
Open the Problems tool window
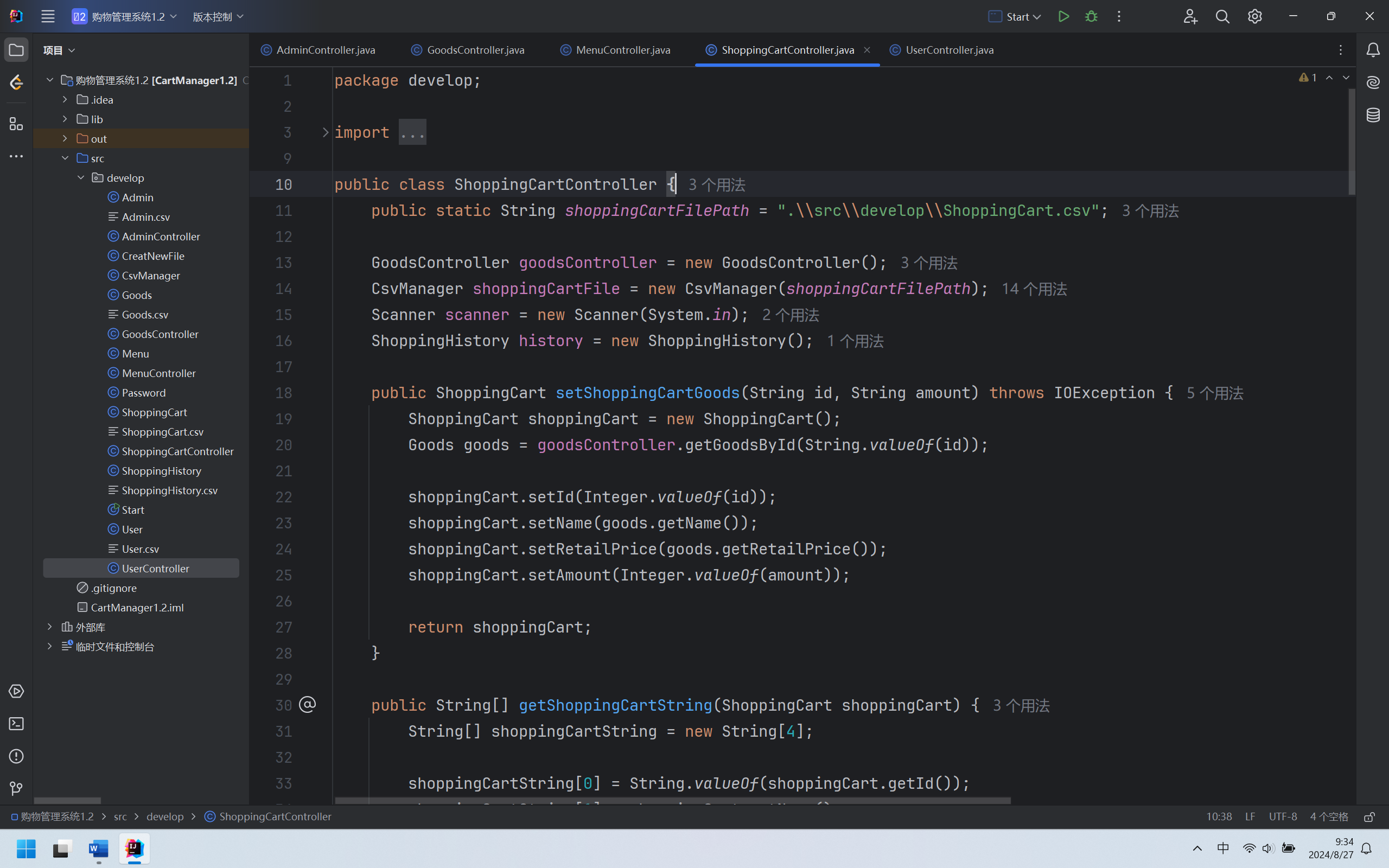(16, 756)
